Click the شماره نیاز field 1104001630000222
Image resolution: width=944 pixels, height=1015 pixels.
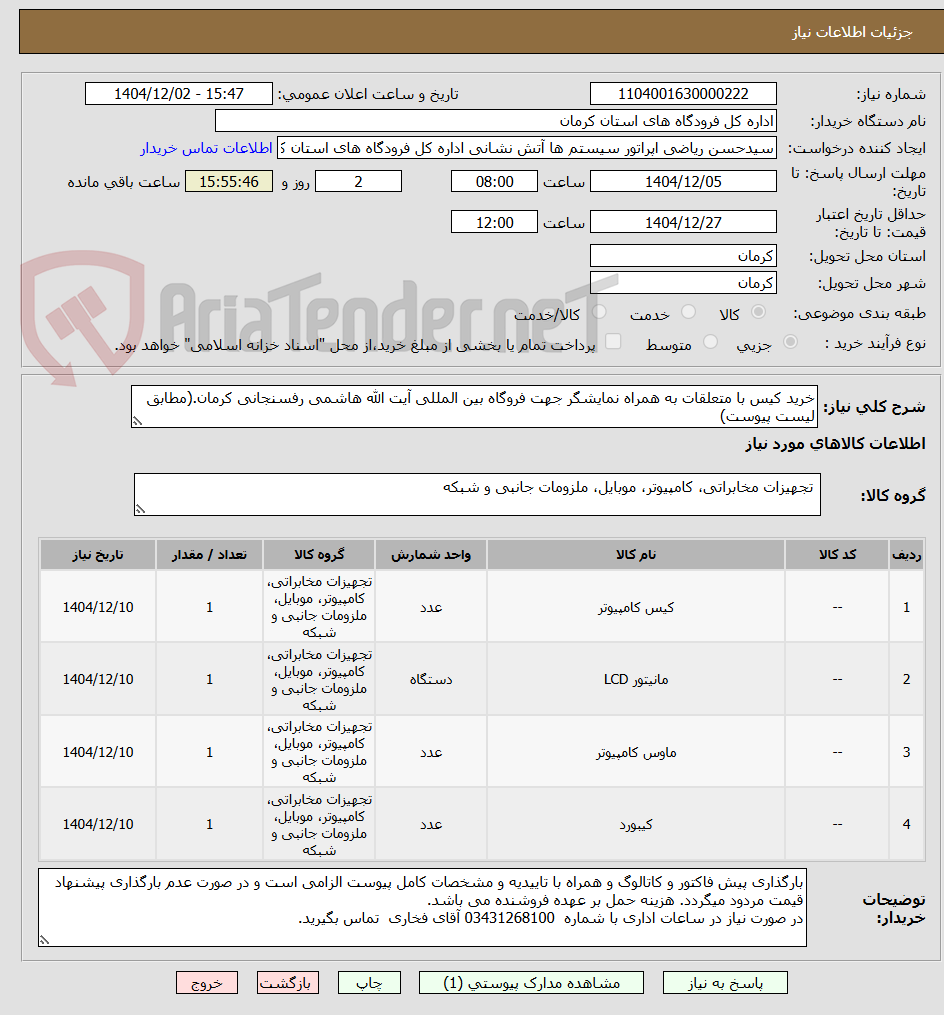coord(683,94)
